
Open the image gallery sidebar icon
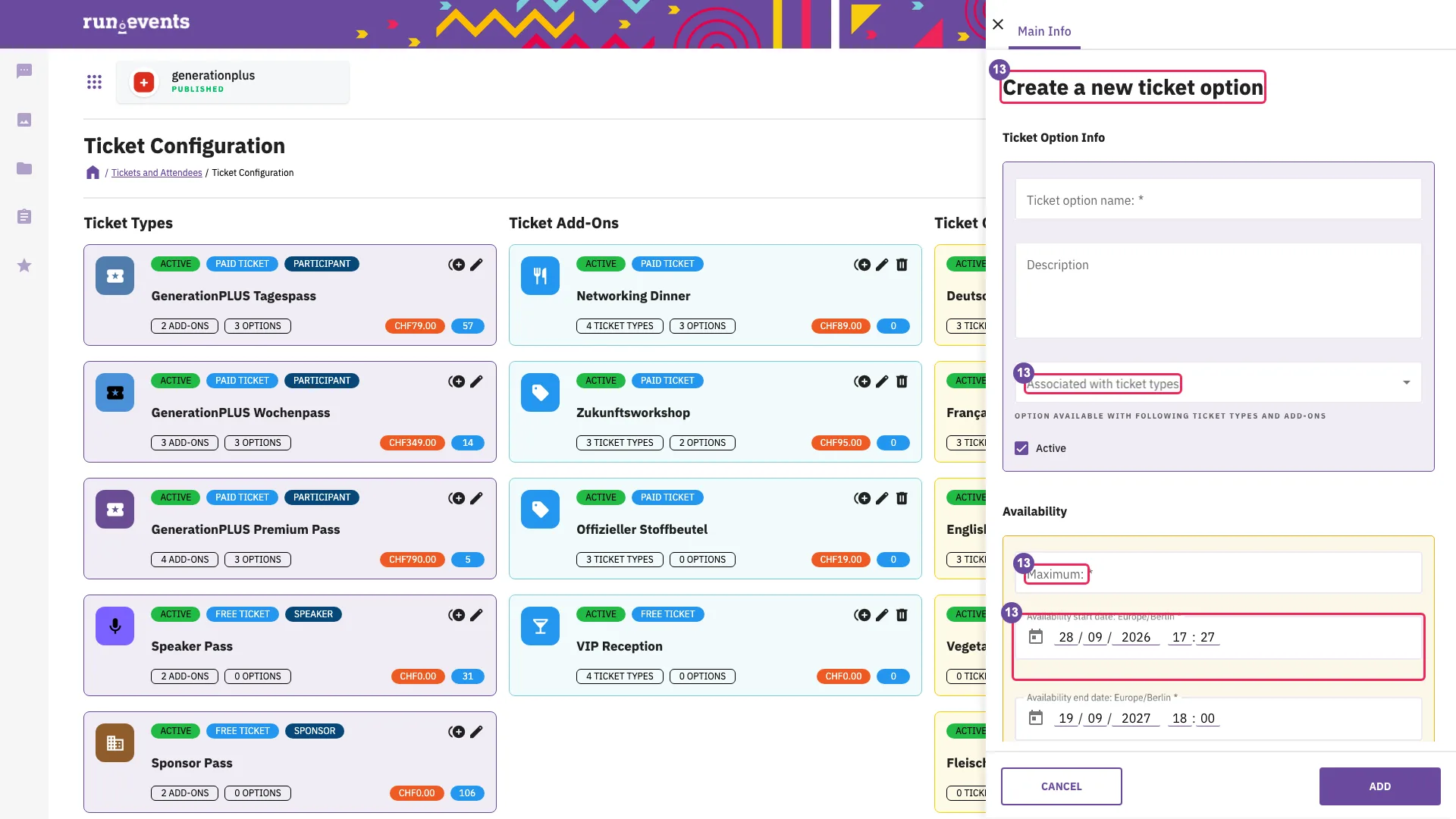point(24,120)
